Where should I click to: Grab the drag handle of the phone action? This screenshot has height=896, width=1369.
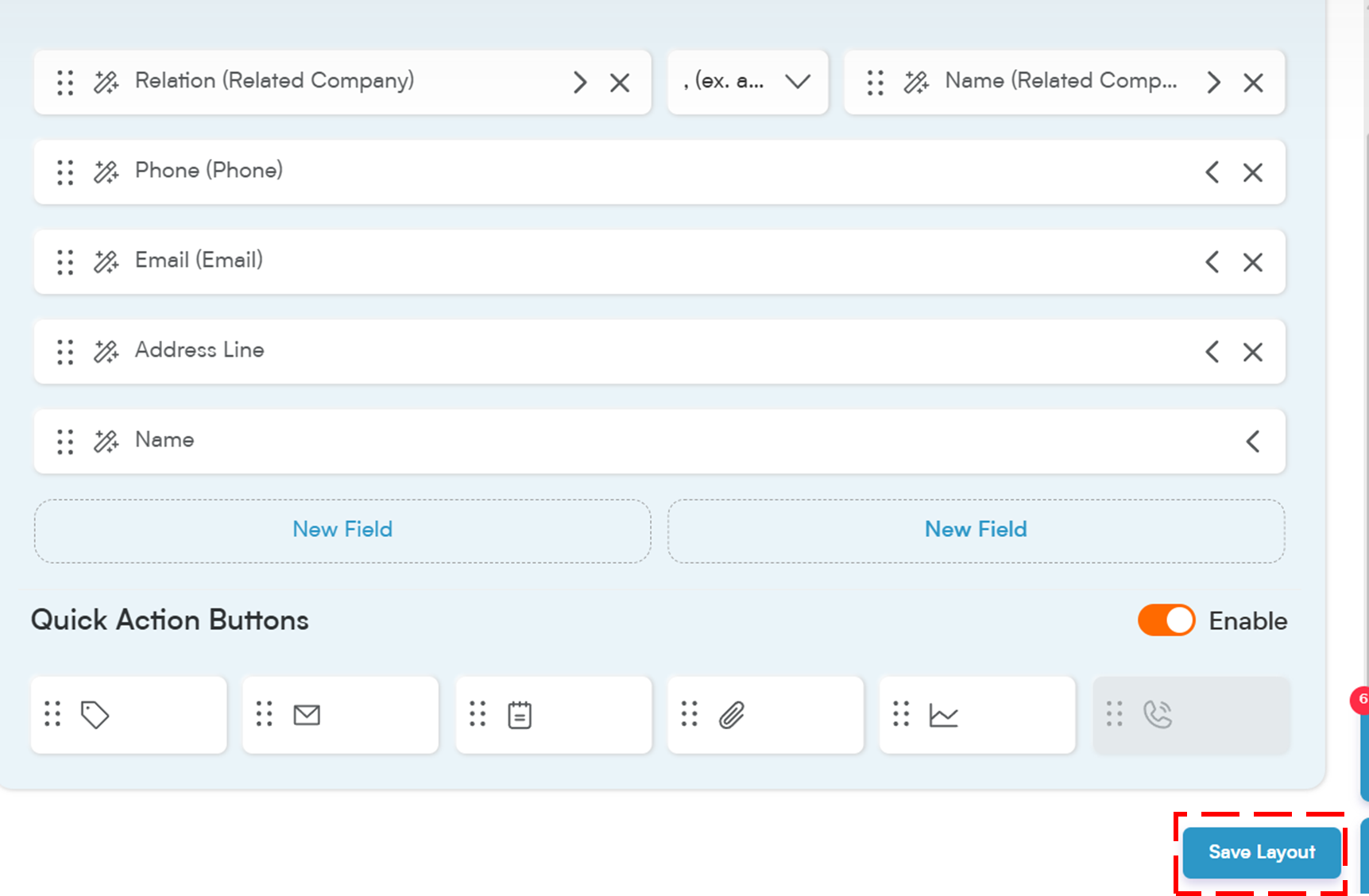coord(1115,714)
